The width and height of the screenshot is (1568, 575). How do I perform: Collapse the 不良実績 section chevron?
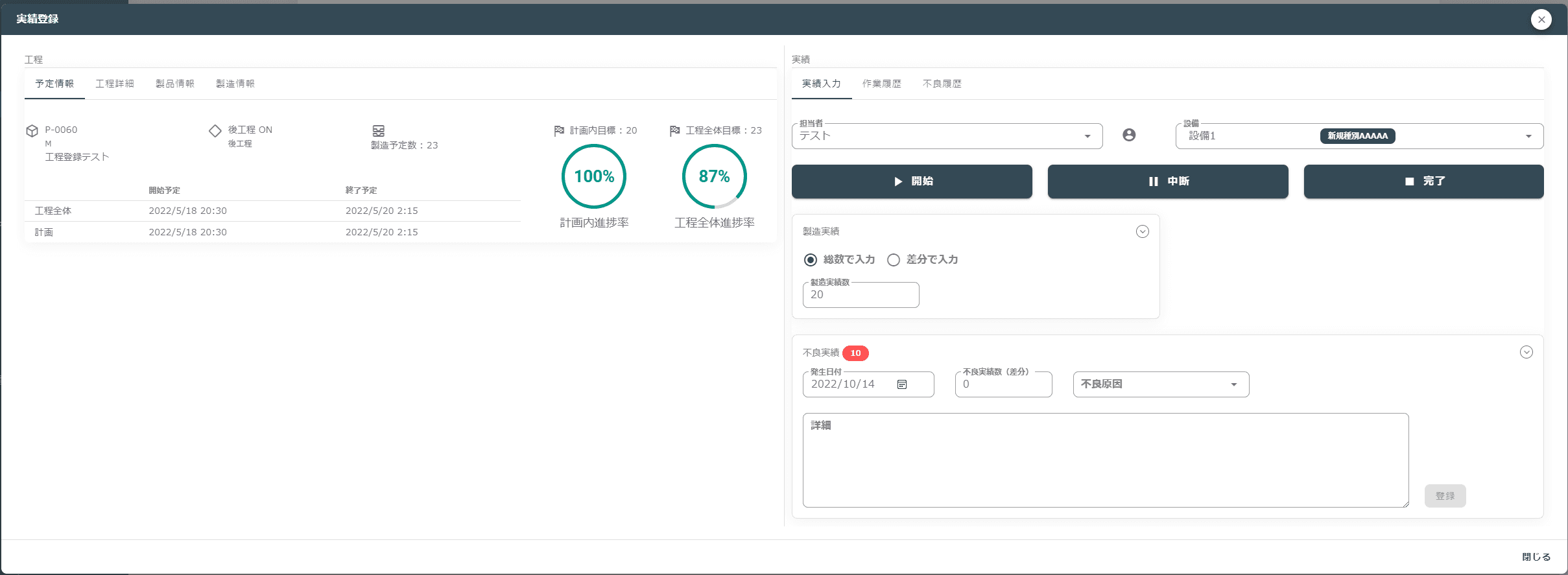(1526, 352)
